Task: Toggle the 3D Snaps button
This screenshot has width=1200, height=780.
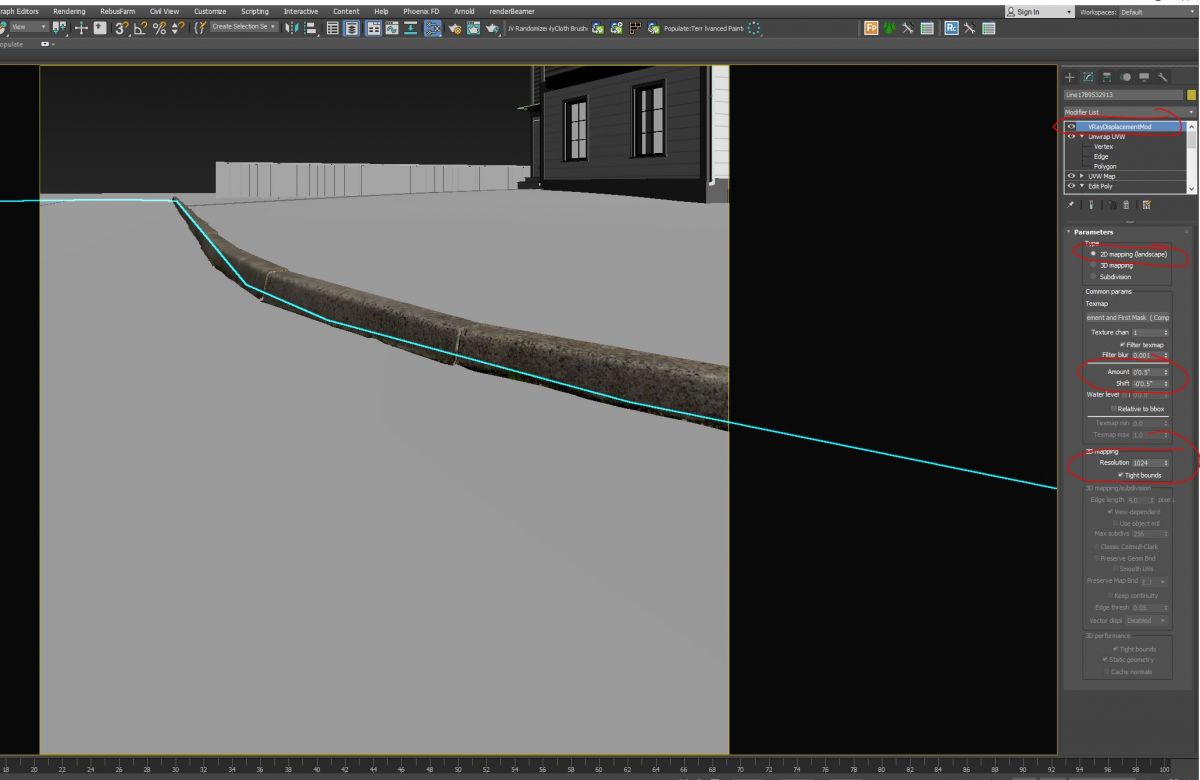Action: (122, 28)
